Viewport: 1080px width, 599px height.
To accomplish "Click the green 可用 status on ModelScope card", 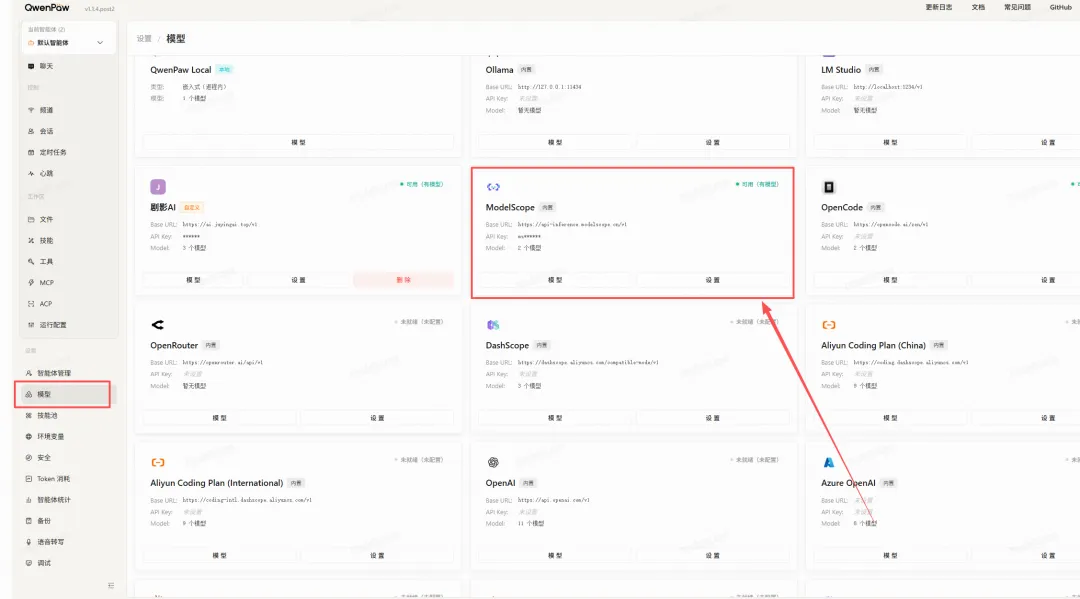I will click(x=758, y=185).
